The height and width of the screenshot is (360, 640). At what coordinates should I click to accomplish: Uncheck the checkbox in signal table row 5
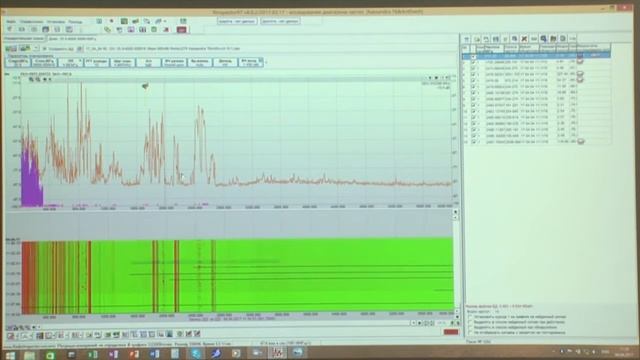pos(473,80)
